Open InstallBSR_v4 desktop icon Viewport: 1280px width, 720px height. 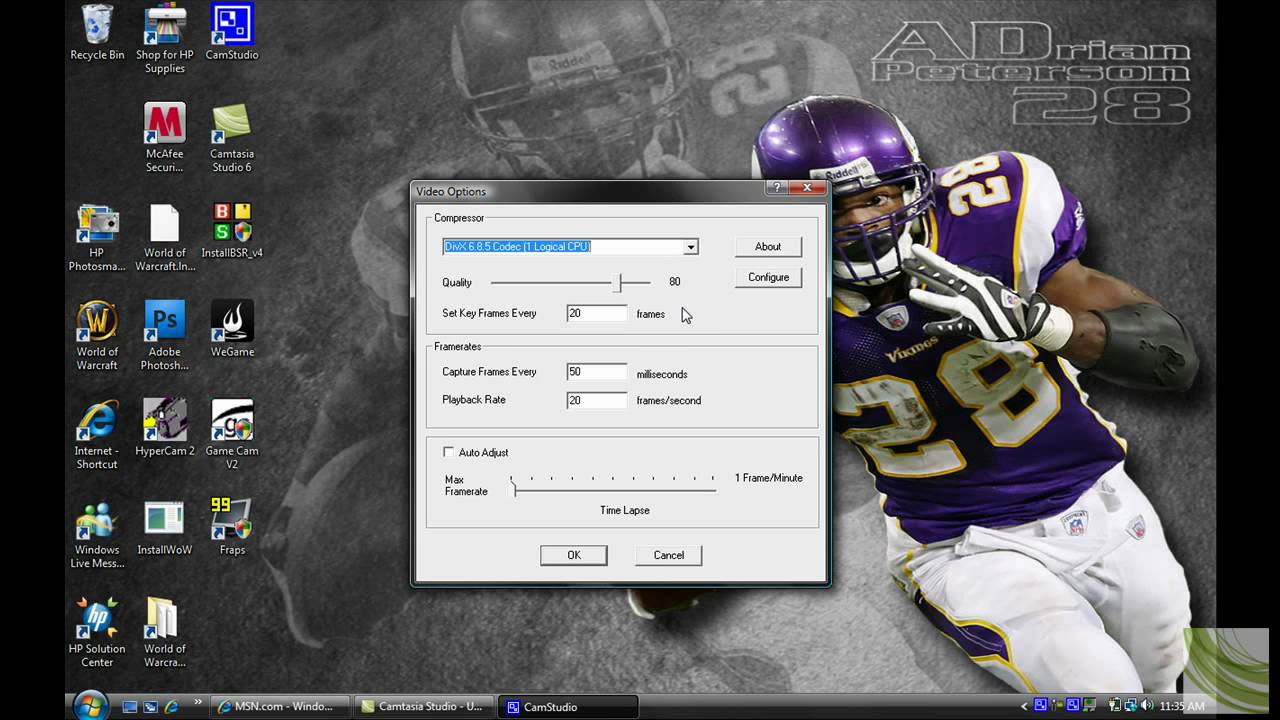point(232,231)
